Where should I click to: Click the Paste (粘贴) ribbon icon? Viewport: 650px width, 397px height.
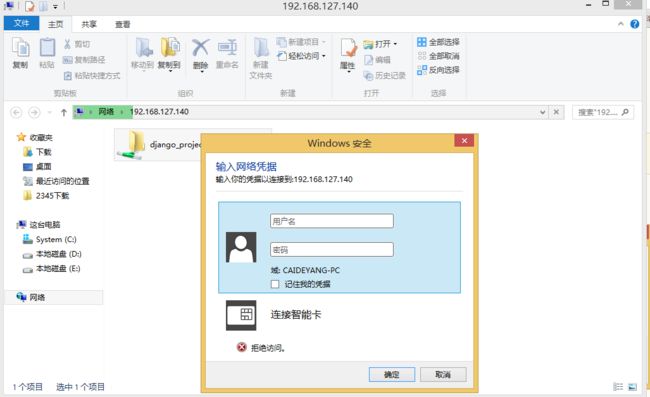tap(47, 53)
